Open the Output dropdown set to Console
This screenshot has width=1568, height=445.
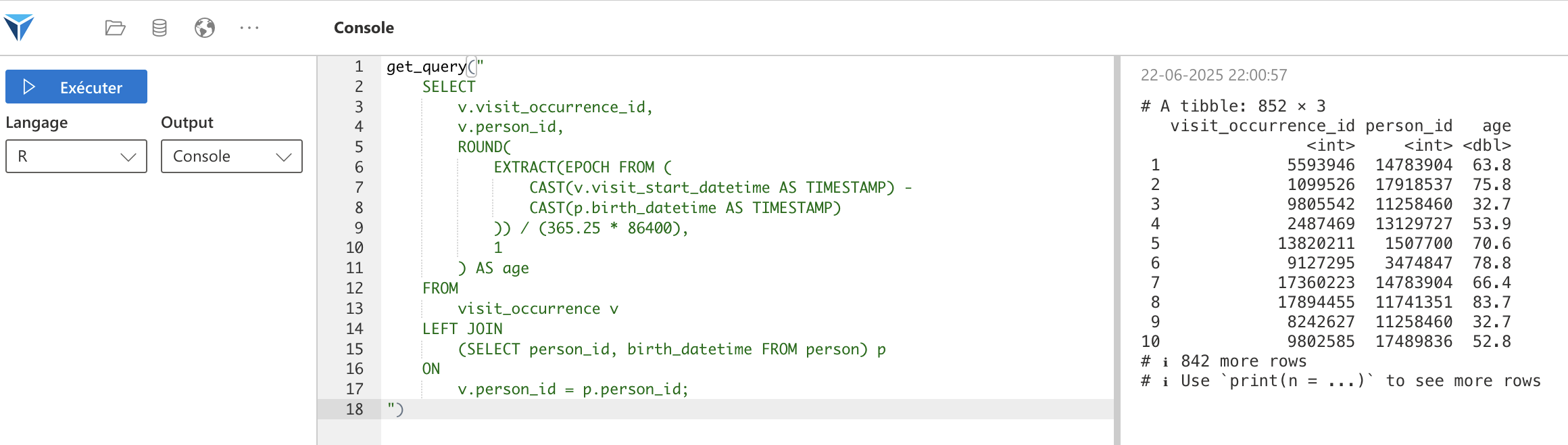tap(232, 156)
